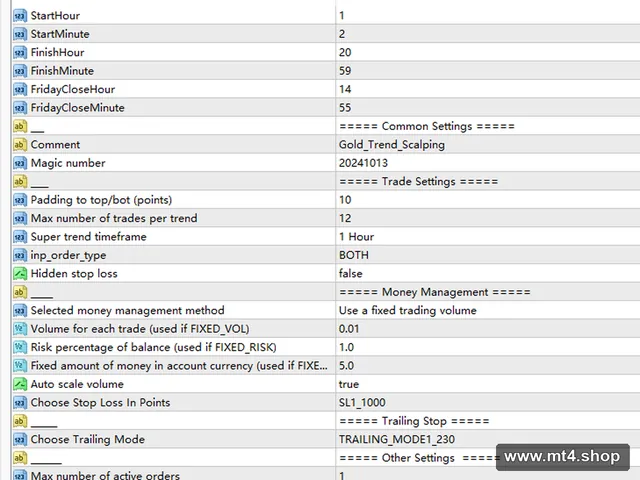640x480 pixels.
Task: Click icon beside Max number of trades per trend
Action: click(20, 218)
